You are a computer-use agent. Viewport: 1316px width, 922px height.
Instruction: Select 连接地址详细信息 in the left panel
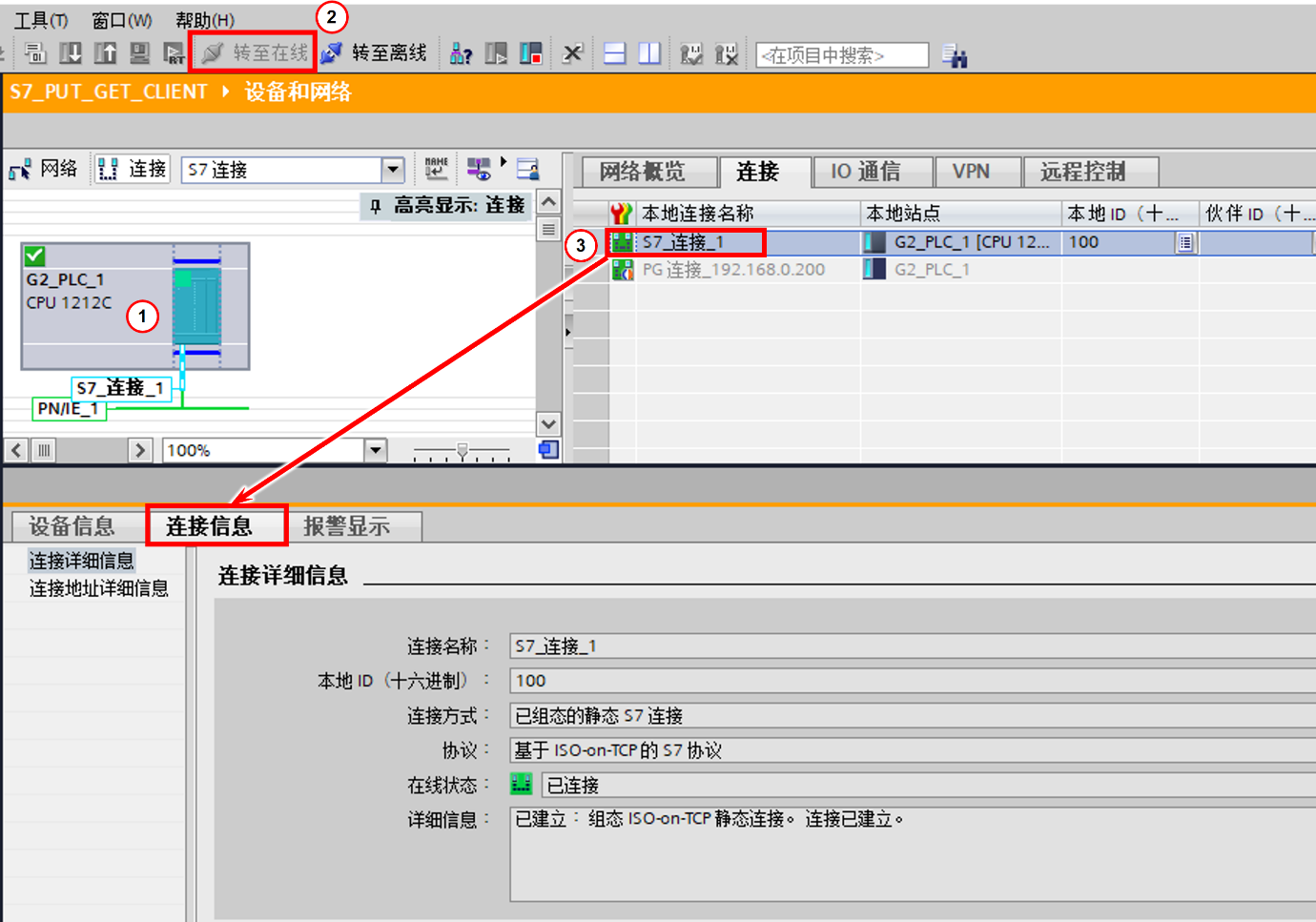pyautogui.click(x=98, y=588)
